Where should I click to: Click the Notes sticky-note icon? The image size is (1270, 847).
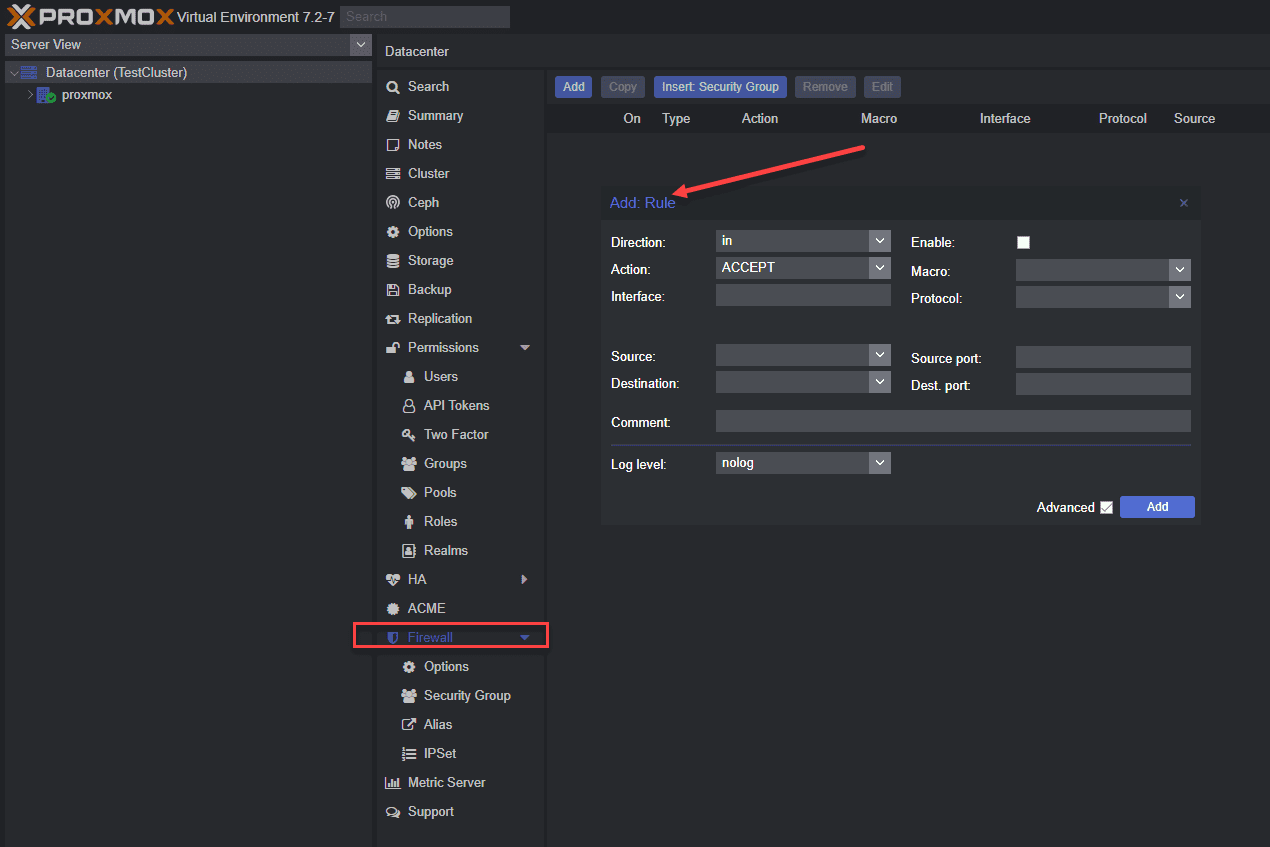point(393,145)
